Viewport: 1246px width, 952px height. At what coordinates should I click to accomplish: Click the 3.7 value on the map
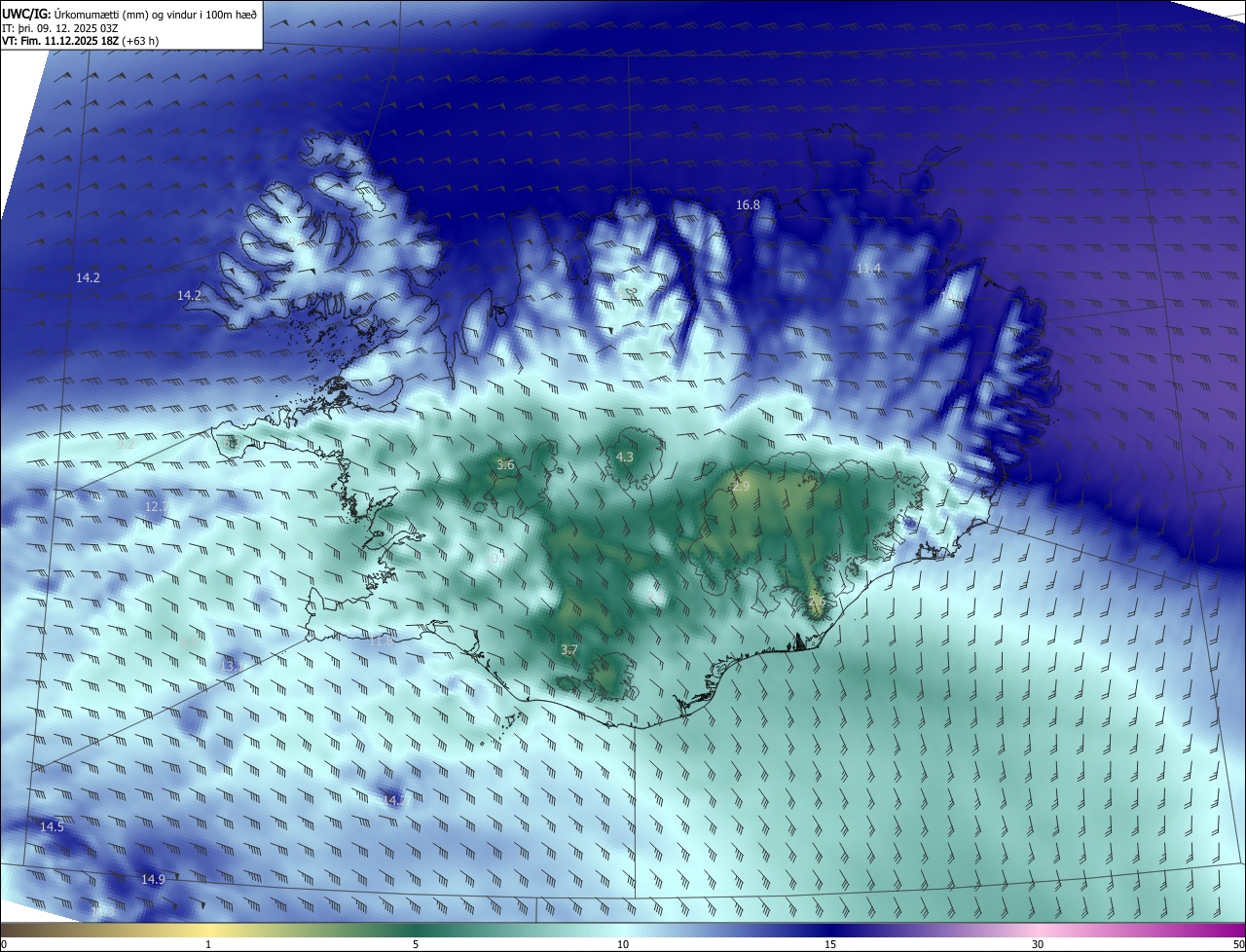(x=569, y=649)
